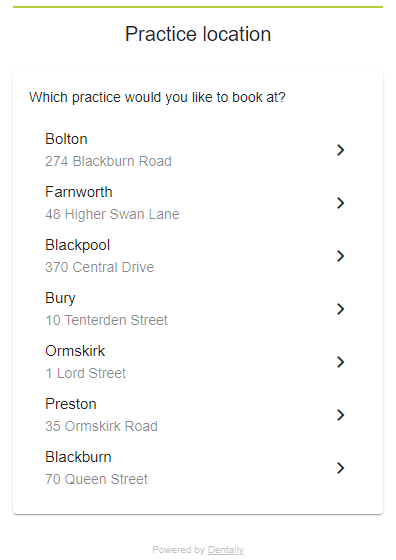Click the chevron arrow beside Blackburn
The image size is (396, 560).
click(x=340, y=468)
